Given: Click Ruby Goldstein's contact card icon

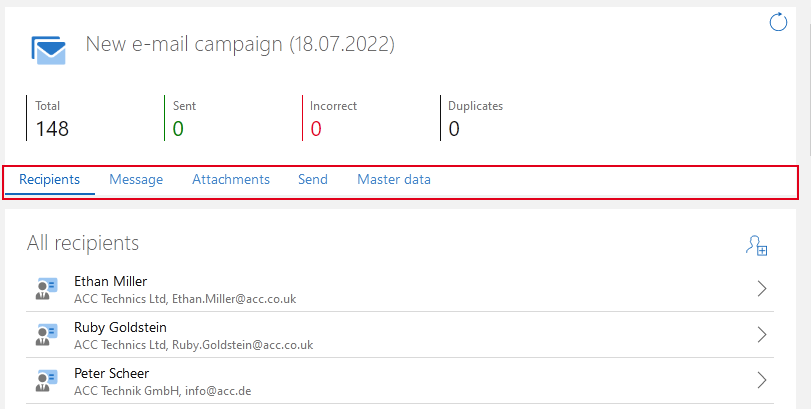Looking at the screenshot, I should coord(45,334).
